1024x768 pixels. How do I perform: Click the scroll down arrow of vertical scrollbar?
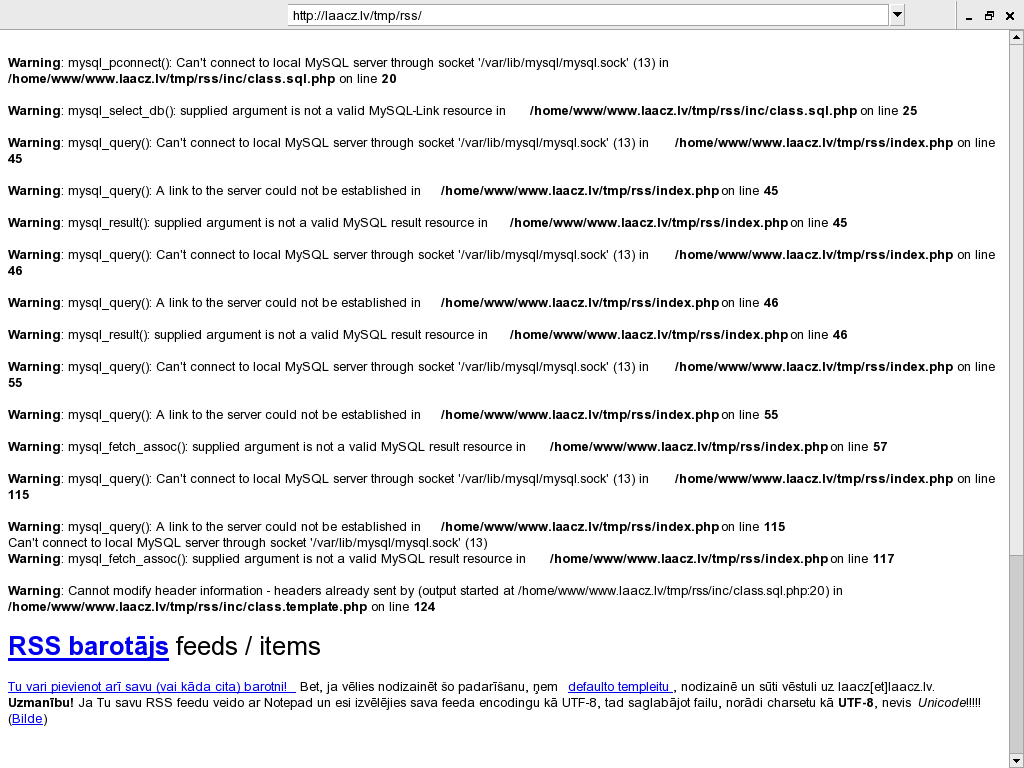[x=1016, y=760]
